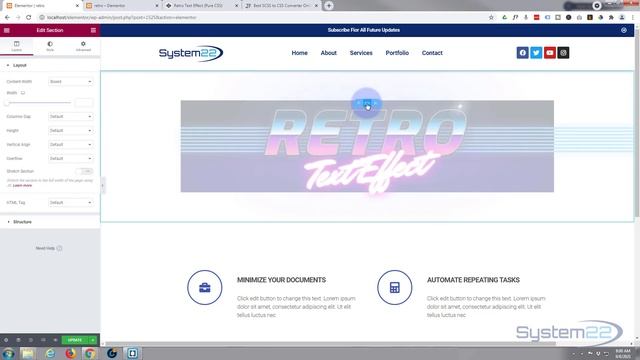640x360 pixels.
Task: Open the Chrome Extensions puzzle icon
Action: point(611,18)
